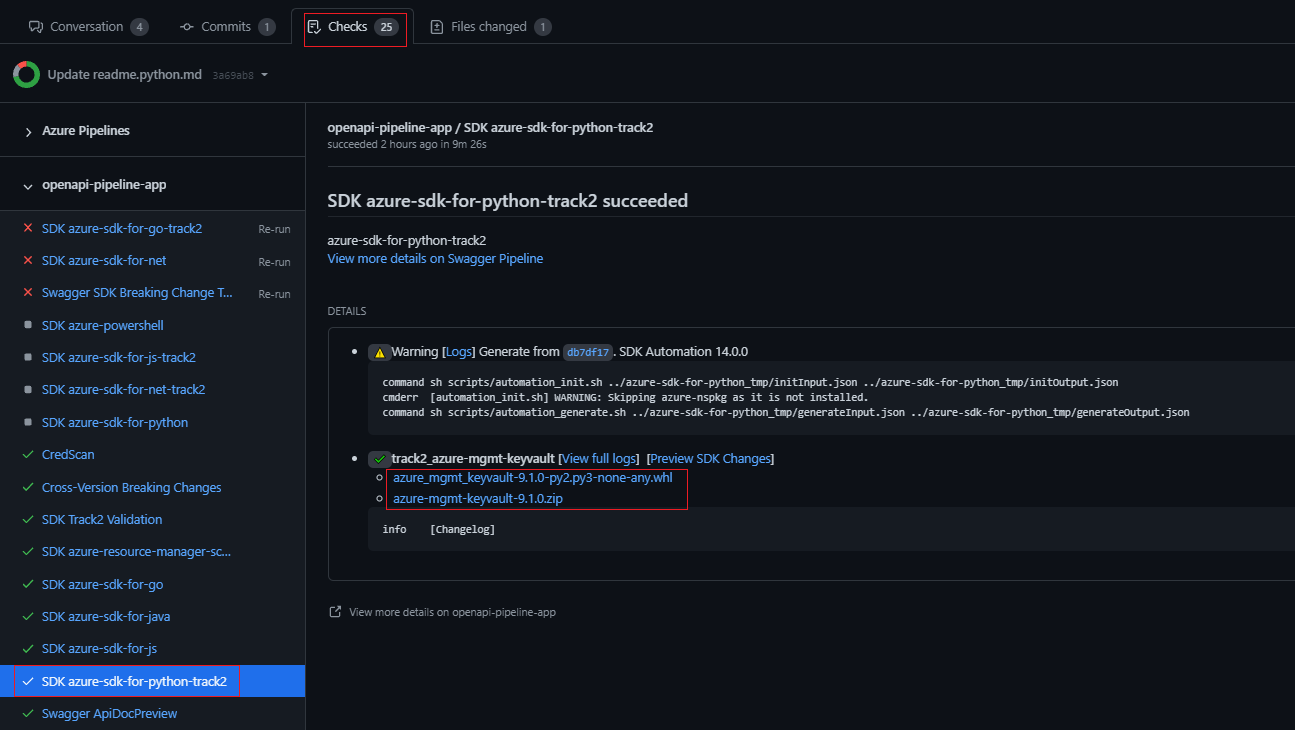Click the red X icon beside SDK azure-sdk-for-go-track2
This screenshot has width=1295, height=730.
(28, 229)
